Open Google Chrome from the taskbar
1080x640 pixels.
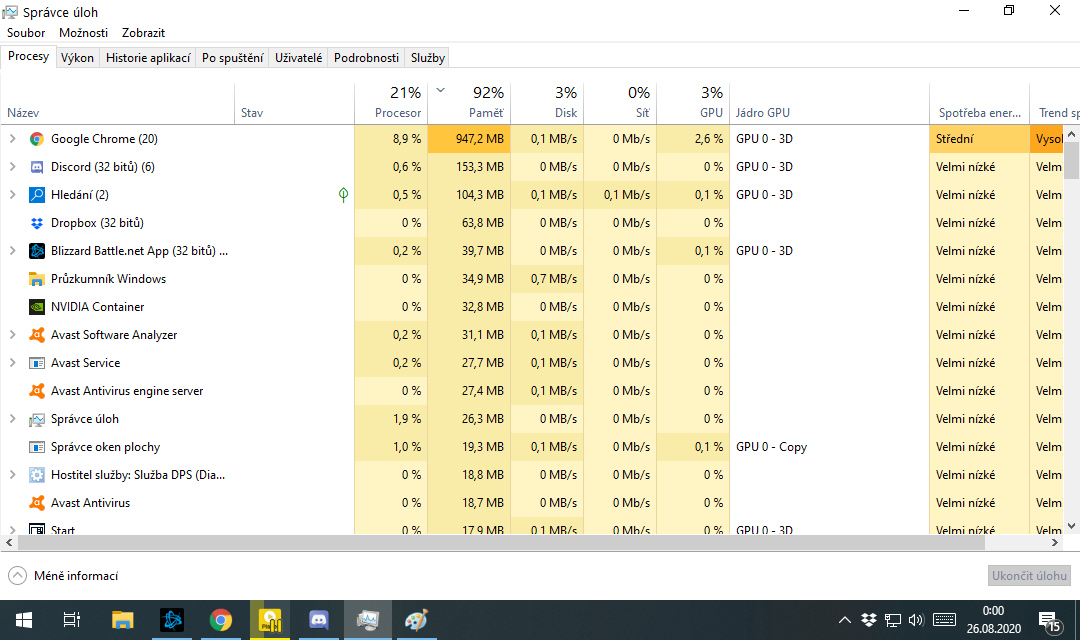click(x=220, y=620)
